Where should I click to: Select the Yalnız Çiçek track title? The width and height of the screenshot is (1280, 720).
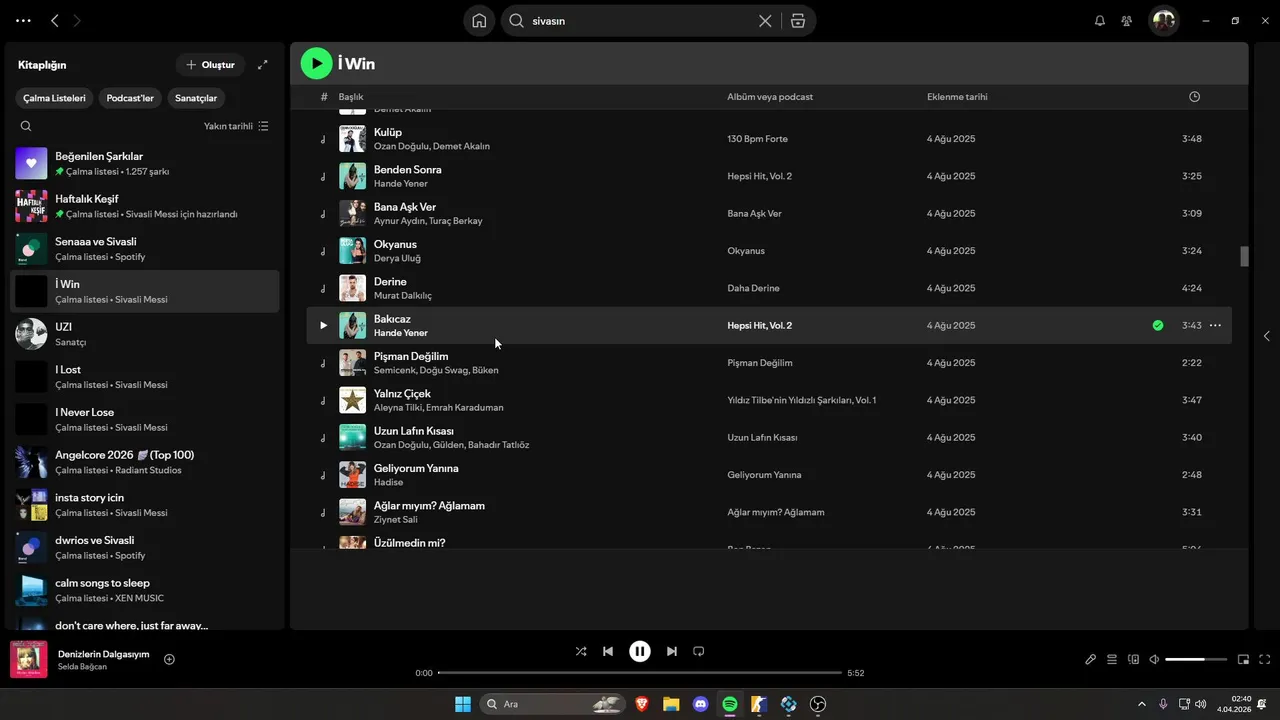[x=402, y=393]
